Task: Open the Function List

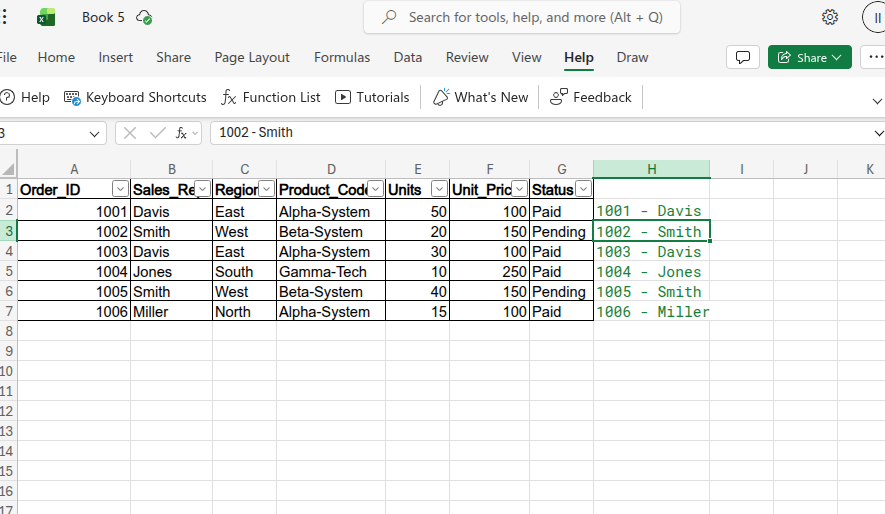Action: (270, 98)
